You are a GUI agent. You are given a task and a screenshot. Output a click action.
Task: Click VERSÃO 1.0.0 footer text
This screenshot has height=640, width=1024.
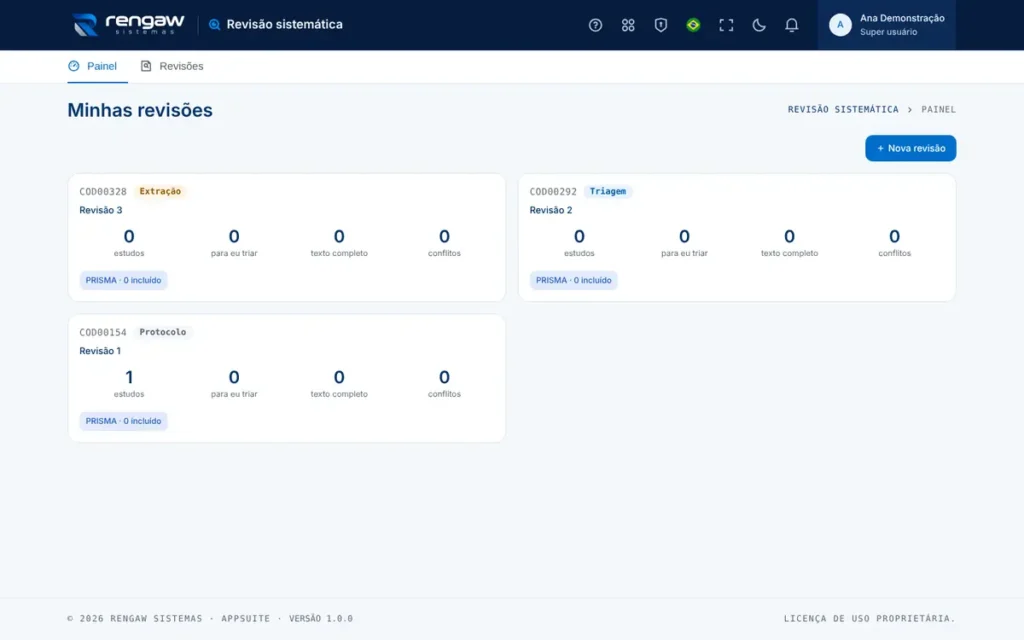(321, 618)
